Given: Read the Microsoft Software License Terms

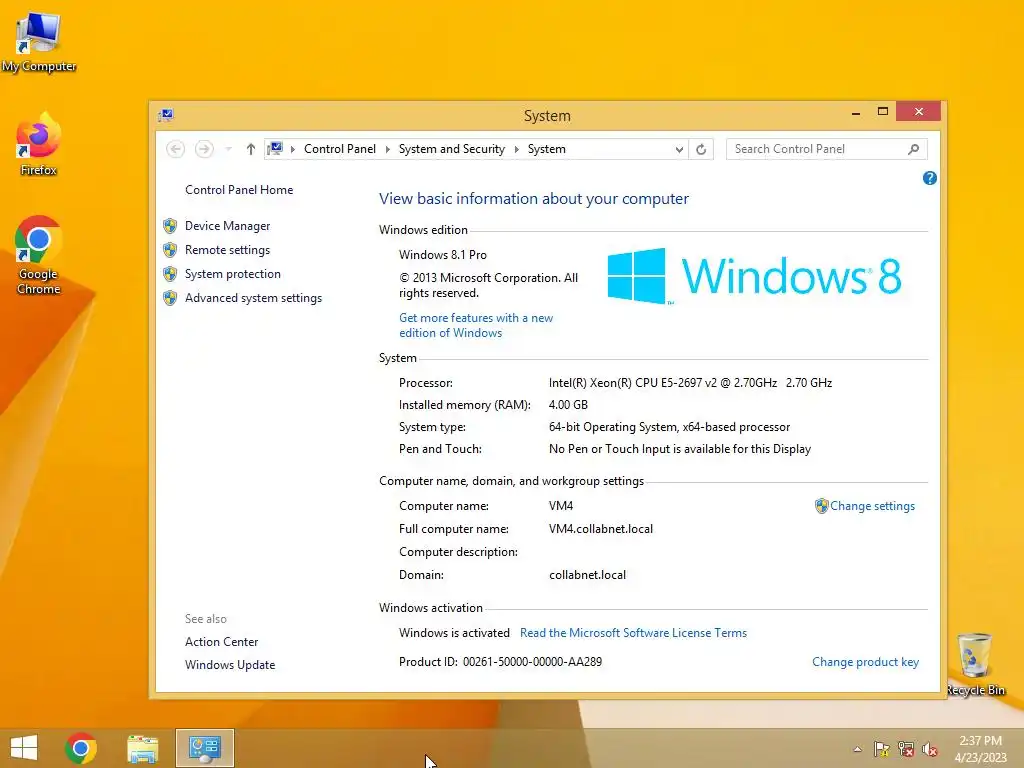Looking at the screenshot, I should pyautogui.click(x=633, y=633).
